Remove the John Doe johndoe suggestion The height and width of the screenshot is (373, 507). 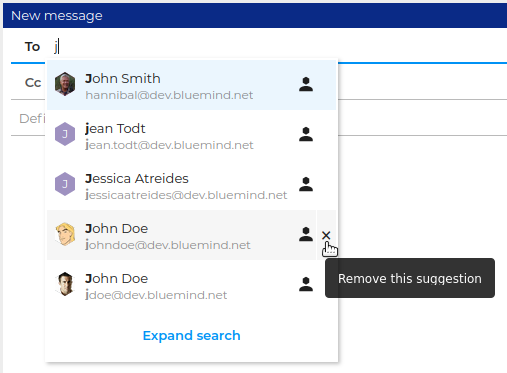326,235
